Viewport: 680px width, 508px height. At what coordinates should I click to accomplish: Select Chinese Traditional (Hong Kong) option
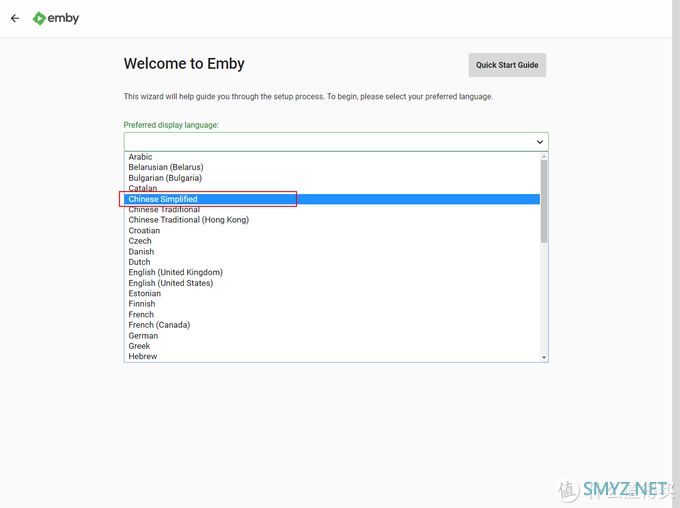[x=332, y=220]
